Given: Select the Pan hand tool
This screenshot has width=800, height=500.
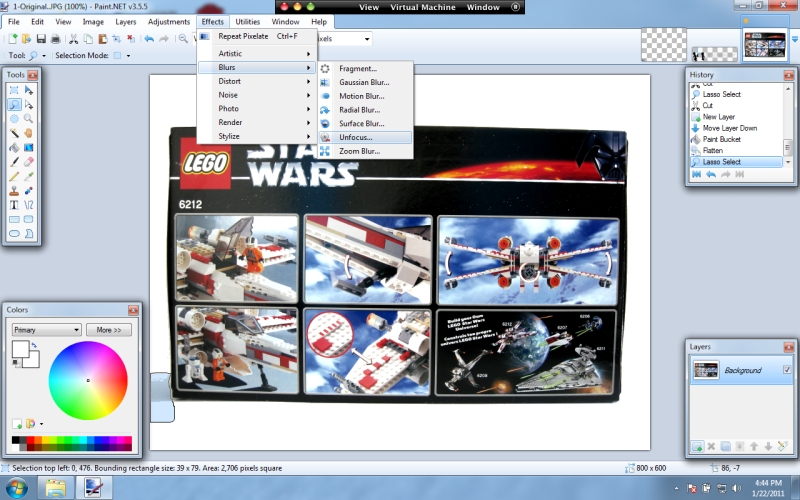Looking at the screenshot, I should tap(29, 133).
